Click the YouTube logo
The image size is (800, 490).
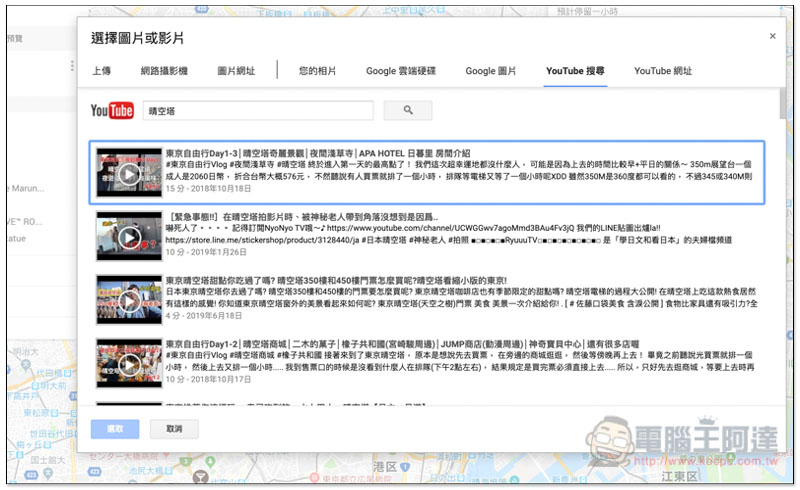click(112, 110)
